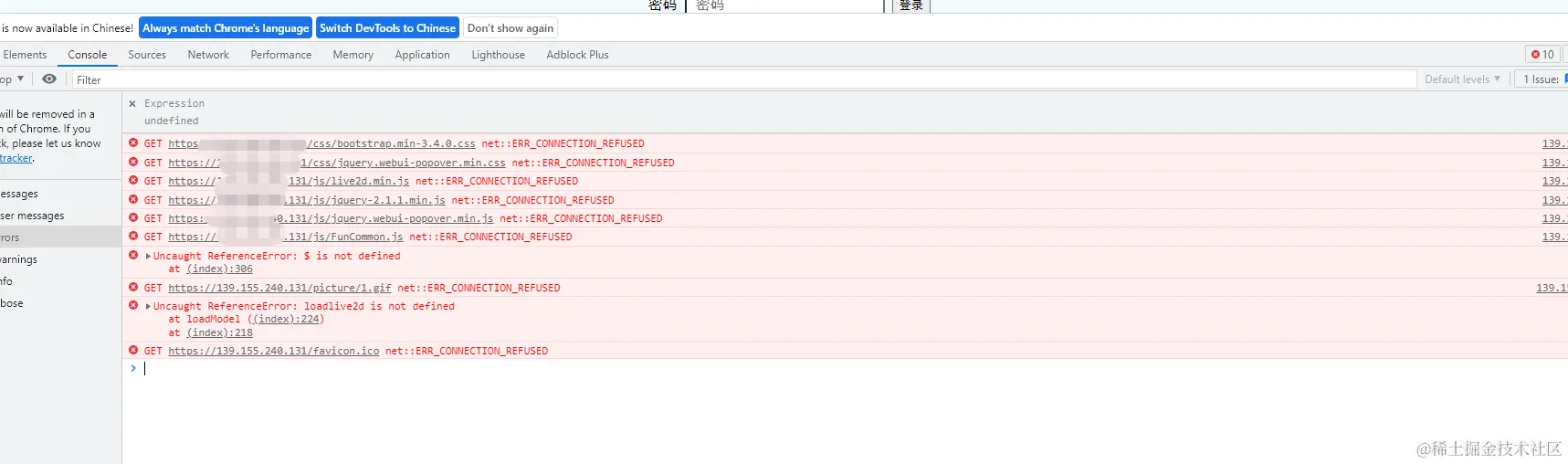Open the favicon.ico URL link

274,352
